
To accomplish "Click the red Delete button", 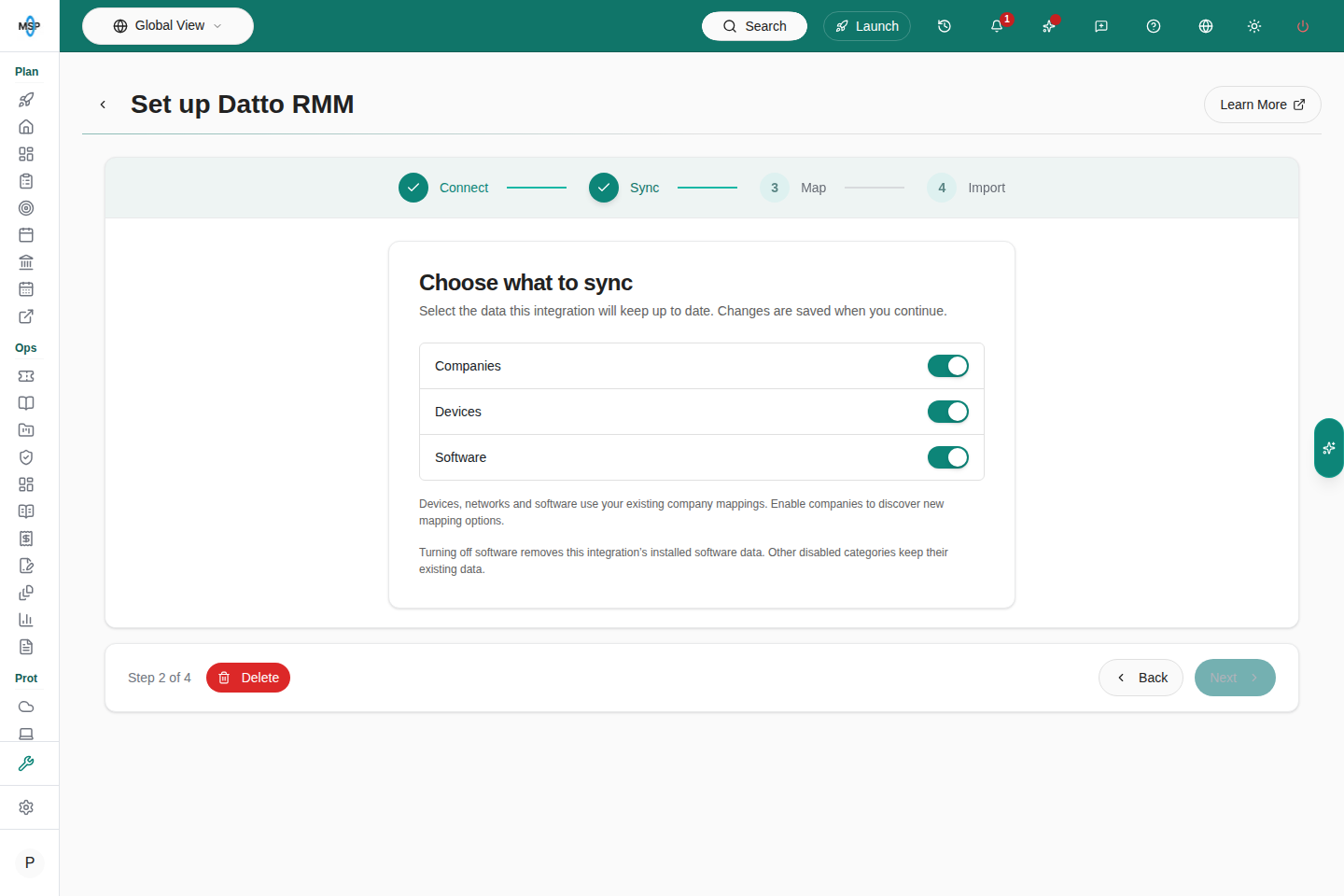I will (x=248, y=678).
